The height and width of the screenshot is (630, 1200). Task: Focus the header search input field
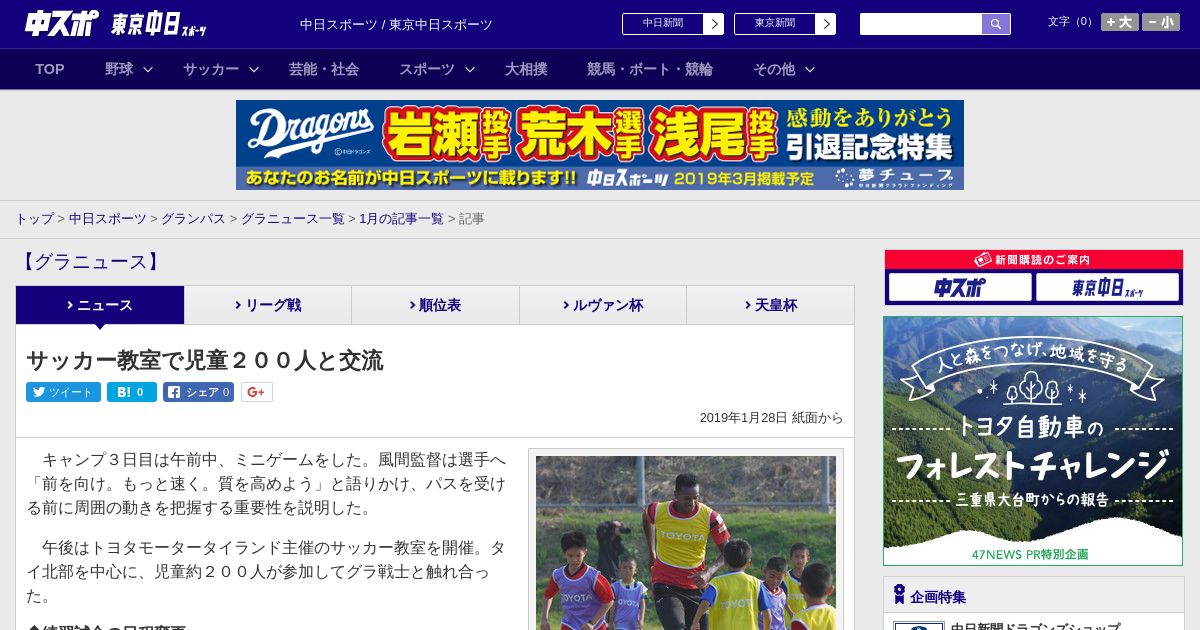[921, 24]
